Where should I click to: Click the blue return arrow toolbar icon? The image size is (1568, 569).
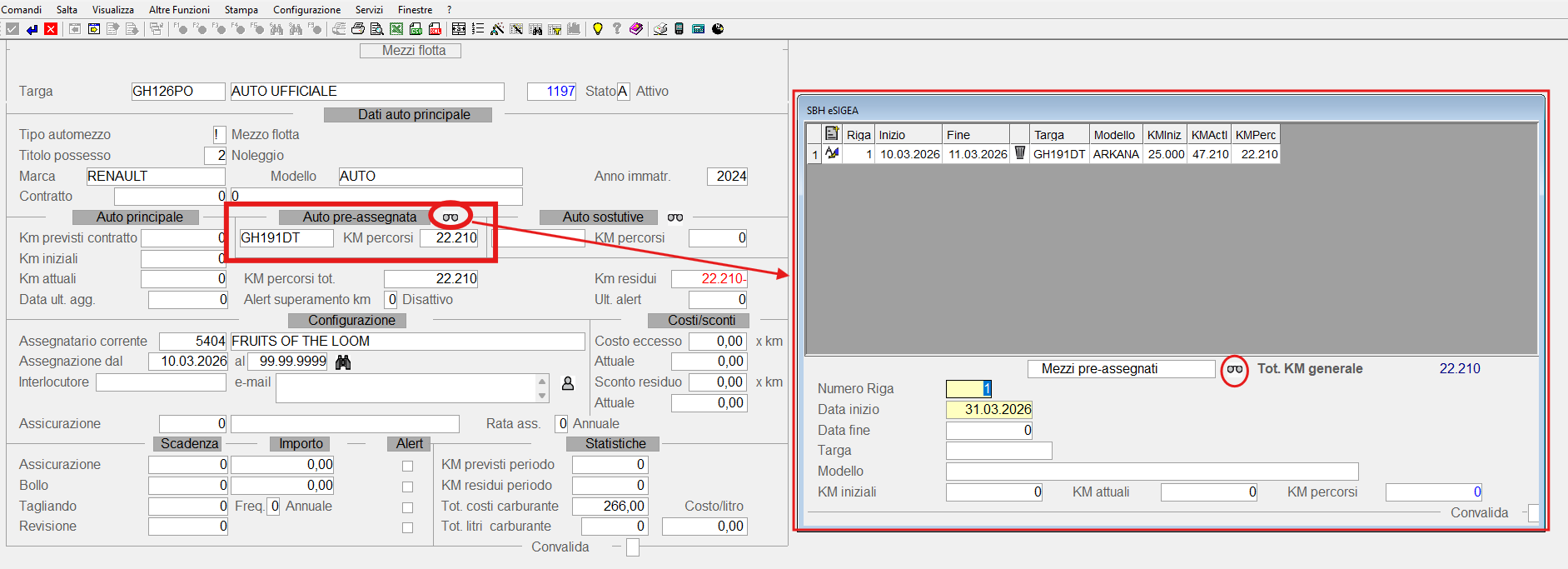tap(32, 29)
